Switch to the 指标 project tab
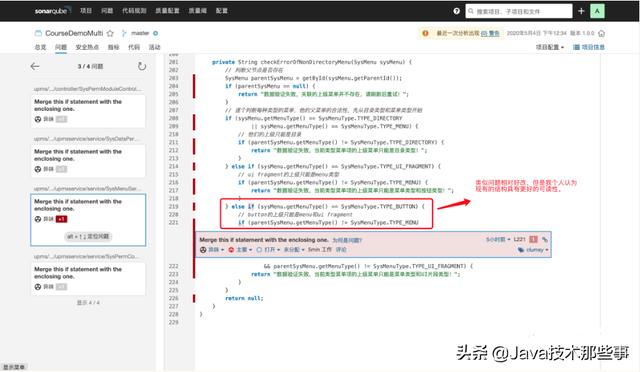Image resolution: width=640 pixels, height=372 pixels. click(x=113, y=47)
